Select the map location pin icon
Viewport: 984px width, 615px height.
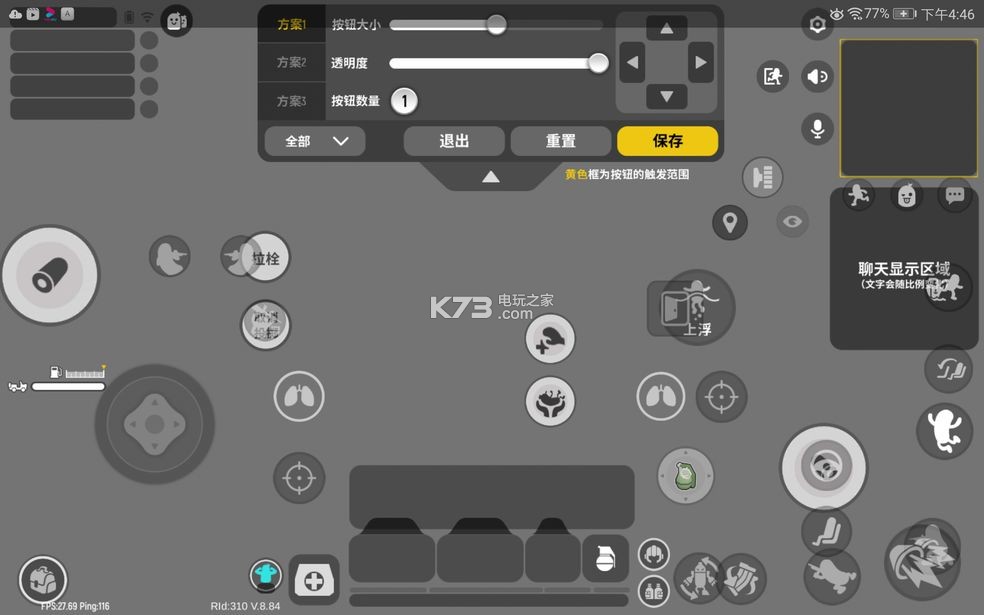click(730, 222)
